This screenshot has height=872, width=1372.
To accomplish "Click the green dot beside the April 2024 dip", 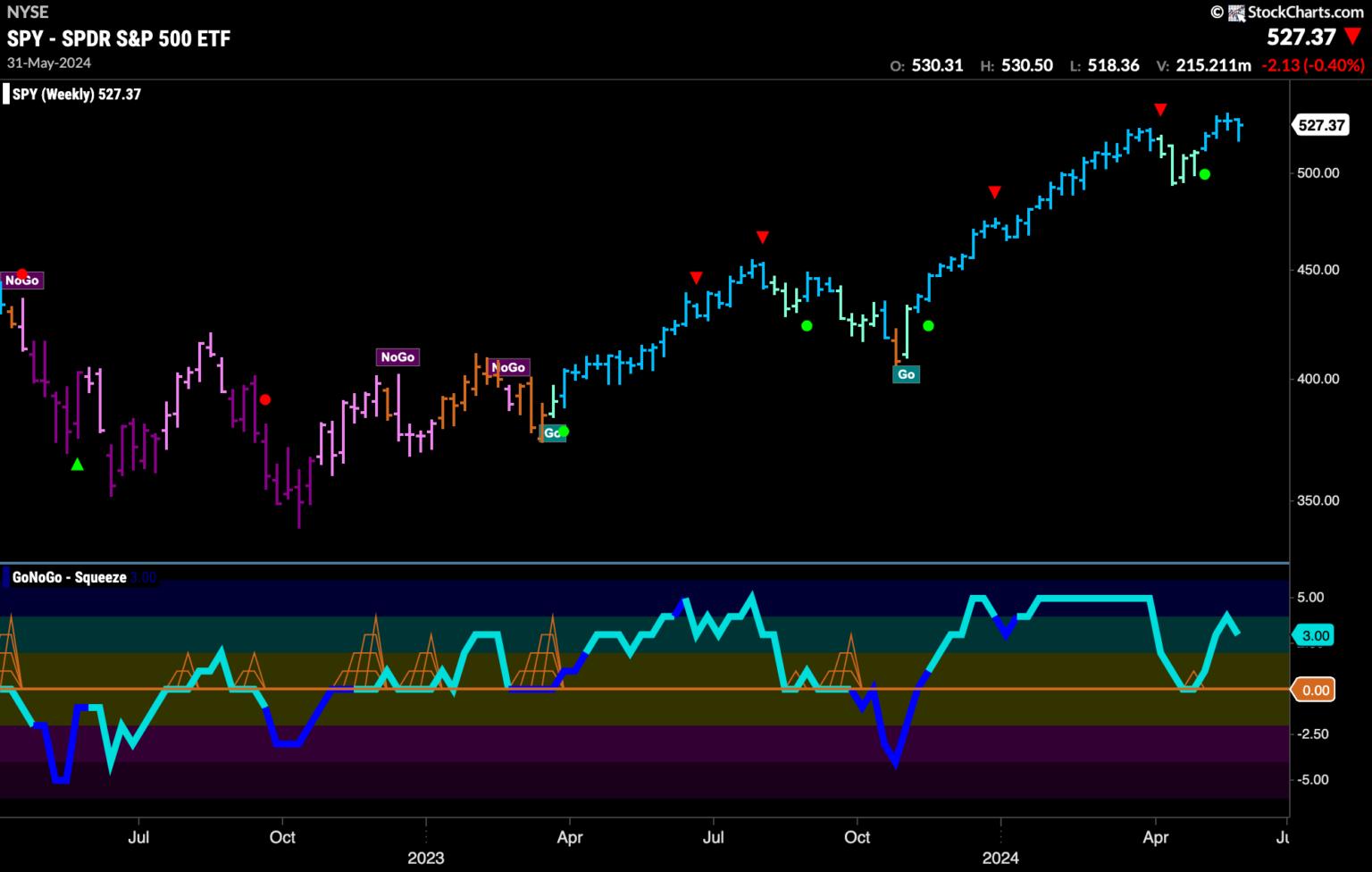I will click(x=1204, y=174).
